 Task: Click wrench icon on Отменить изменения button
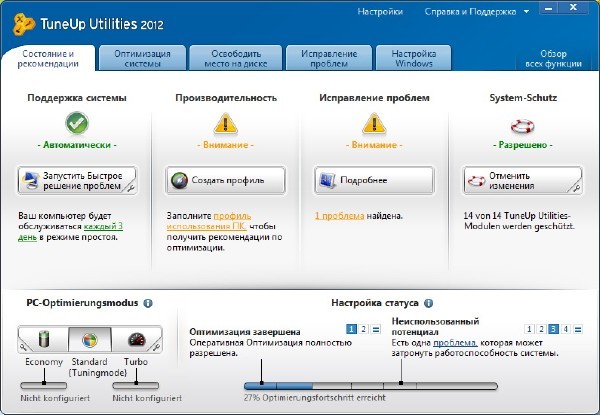pos(576,188)
